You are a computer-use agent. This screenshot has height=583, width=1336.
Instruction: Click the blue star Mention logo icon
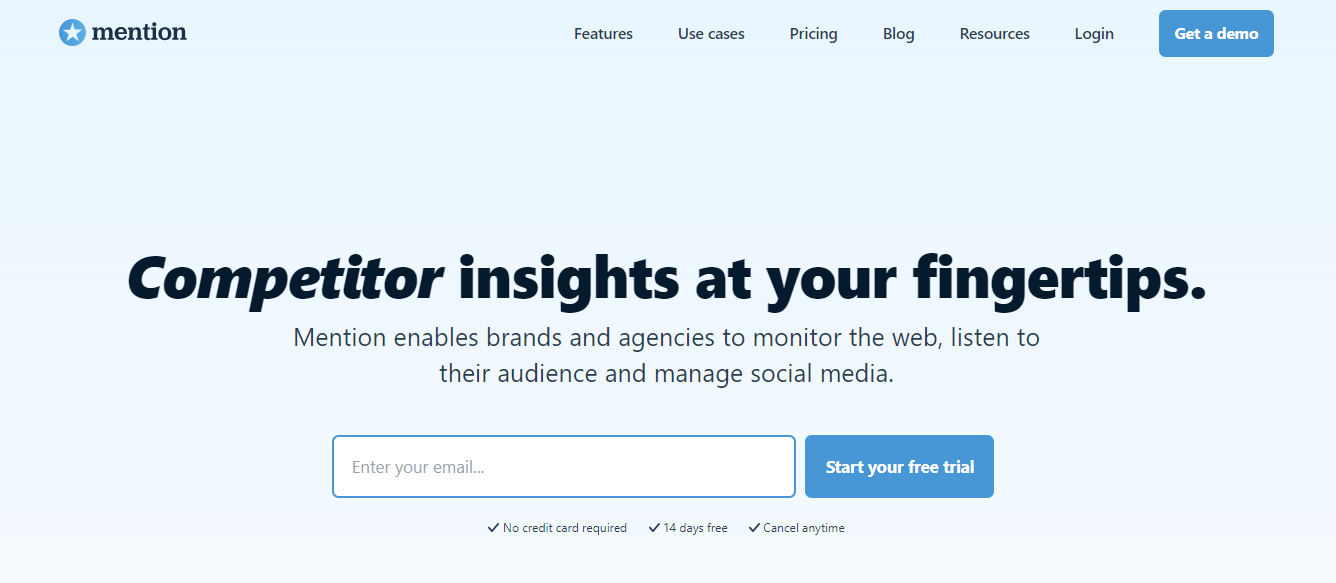pyautogui.click(x=72, y=33)
